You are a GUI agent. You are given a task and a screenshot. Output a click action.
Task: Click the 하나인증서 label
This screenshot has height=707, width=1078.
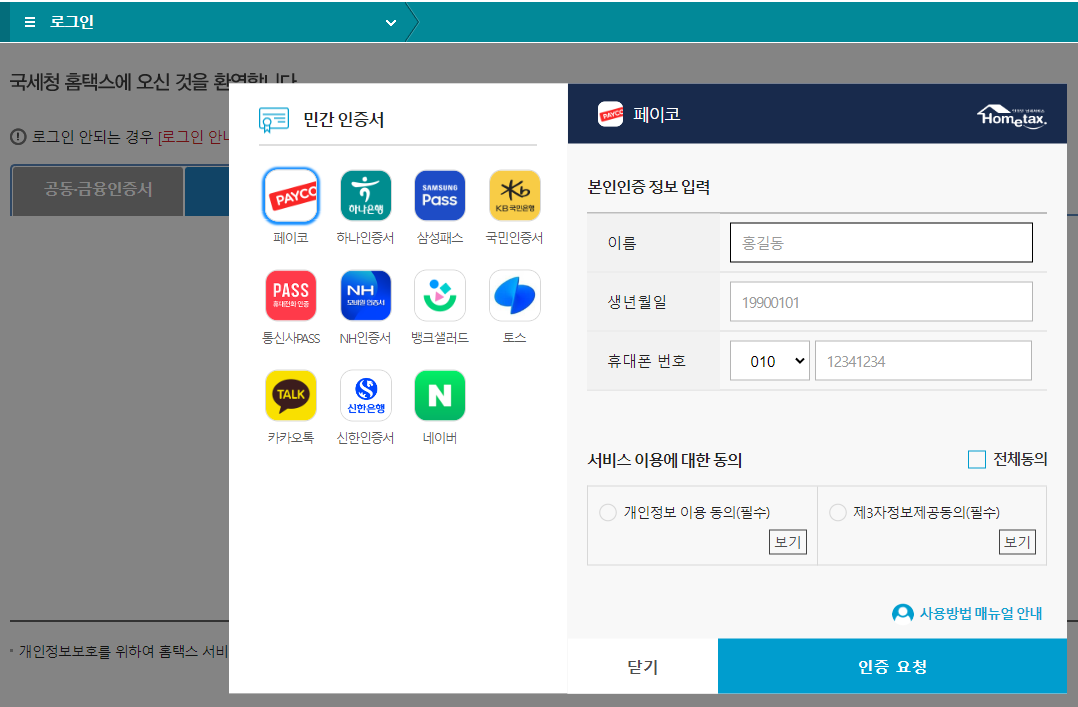(x=365, y=238)
